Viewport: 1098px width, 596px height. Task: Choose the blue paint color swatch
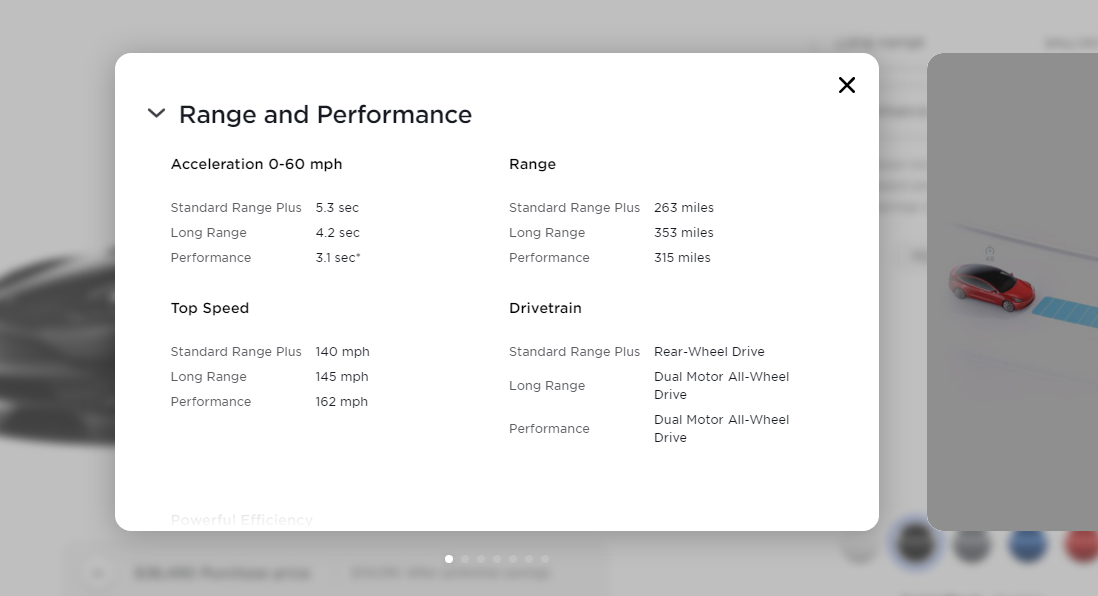1027,545
